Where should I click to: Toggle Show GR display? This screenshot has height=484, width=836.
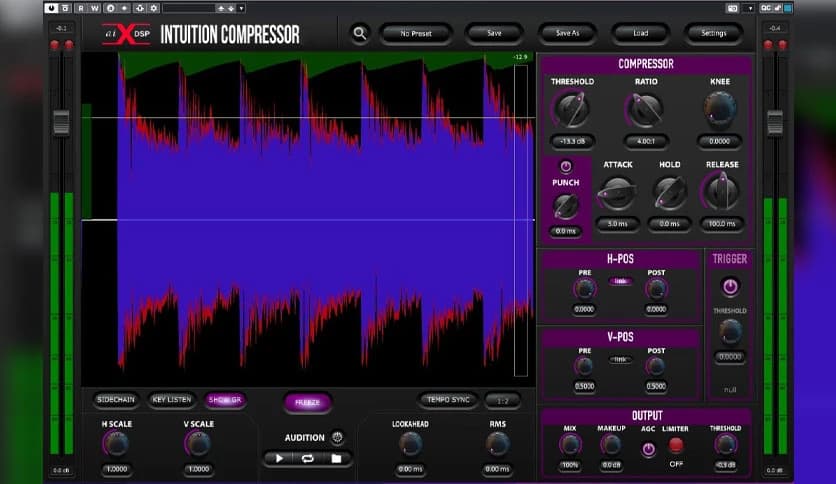click(x=224, y=400)
